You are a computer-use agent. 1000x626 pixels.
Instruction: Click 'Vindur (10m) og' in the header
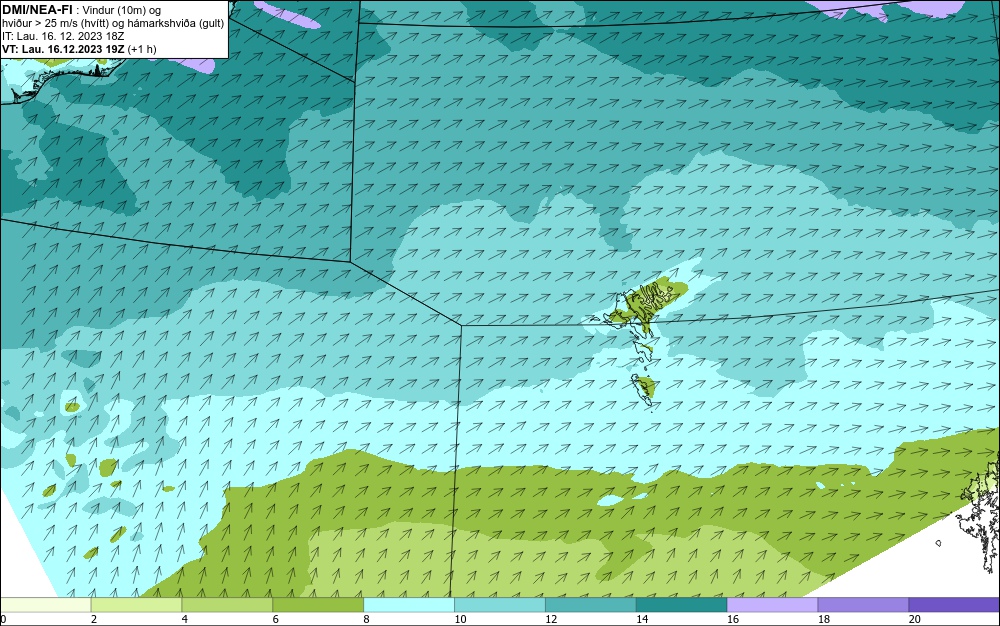(122, 10)
